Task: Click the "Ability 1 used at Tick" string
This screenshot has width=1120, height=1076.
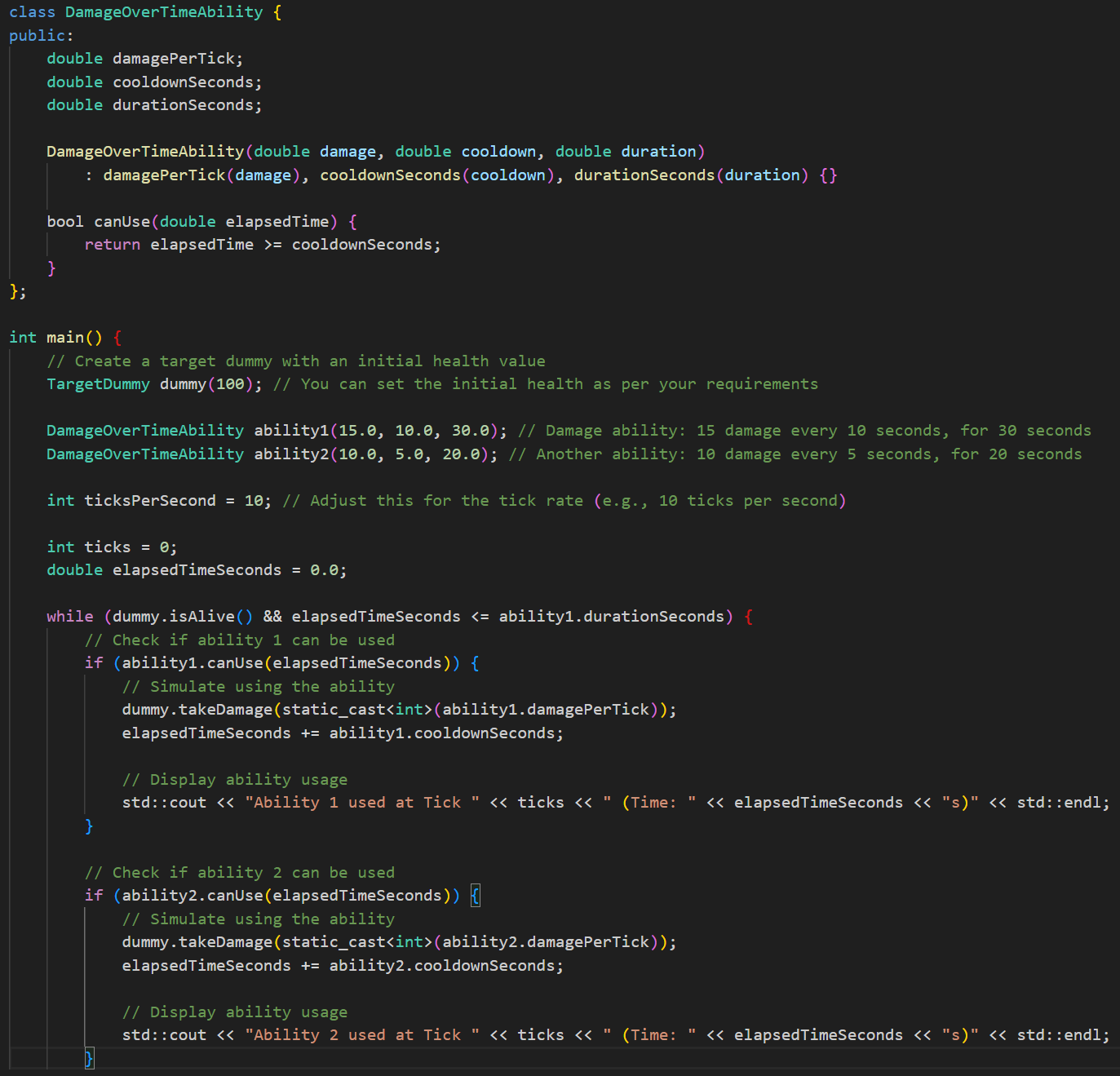Action: click(x=361, y=803)
